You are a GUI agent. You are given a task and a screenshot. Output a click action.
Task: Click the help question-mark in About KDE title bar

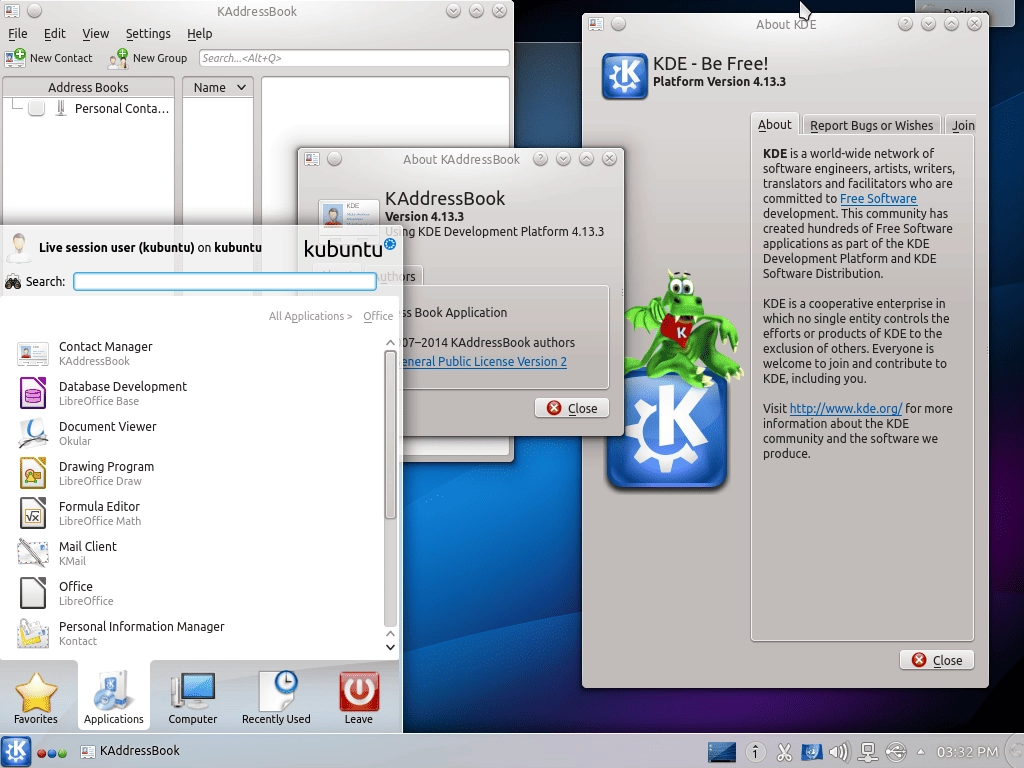pyautogui.click(x=905, y=24)
